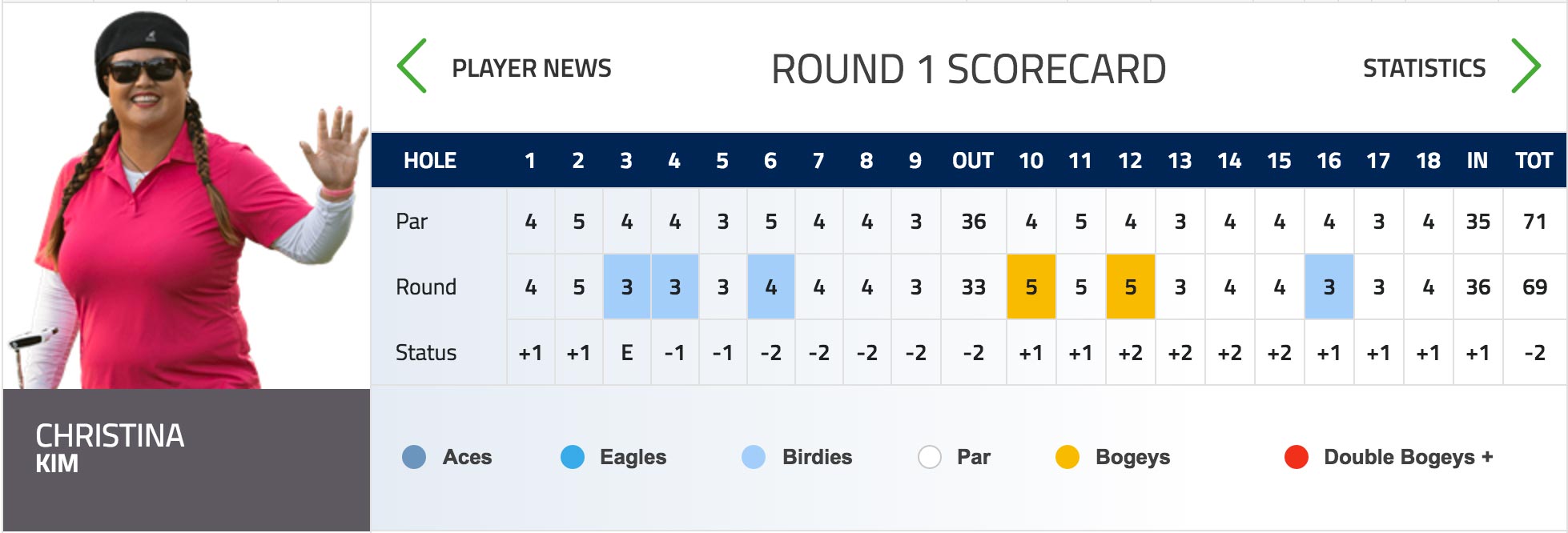Viewport: 1568px width, 533px height.
Task: Select the hole 16 birdie score cell
Action: point(1329,287)
